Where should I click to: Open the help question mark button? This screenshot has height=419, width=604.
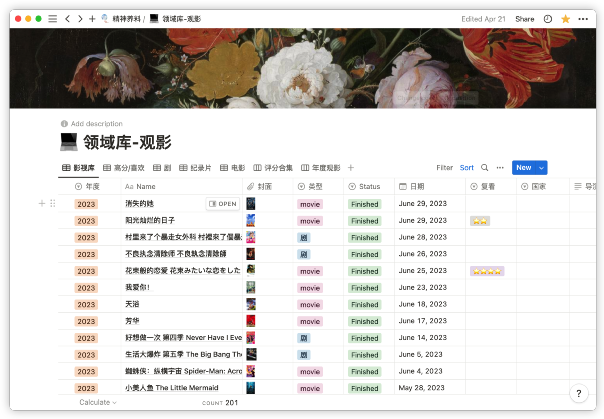(579, 394)
